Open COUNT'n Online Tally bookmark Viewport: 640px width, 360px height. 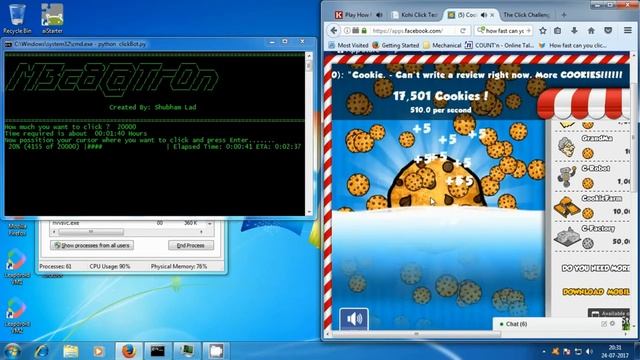[x=500, y=45]
